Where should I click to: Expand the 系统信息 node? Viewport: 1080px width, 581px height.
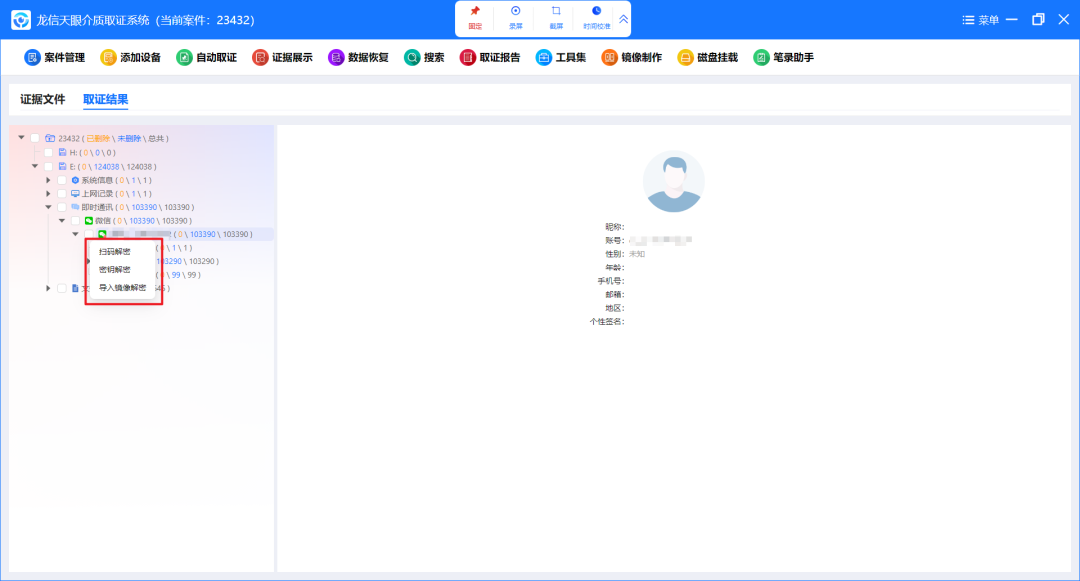click(48, 180)
